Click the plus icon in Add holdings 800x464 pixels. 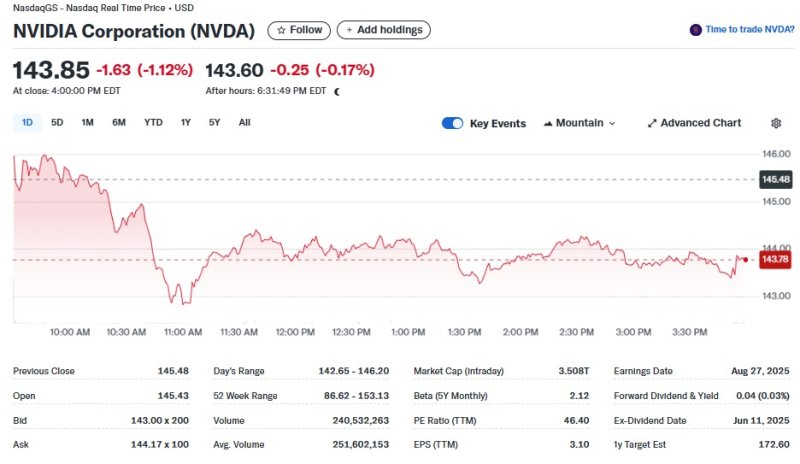[349, 30]
